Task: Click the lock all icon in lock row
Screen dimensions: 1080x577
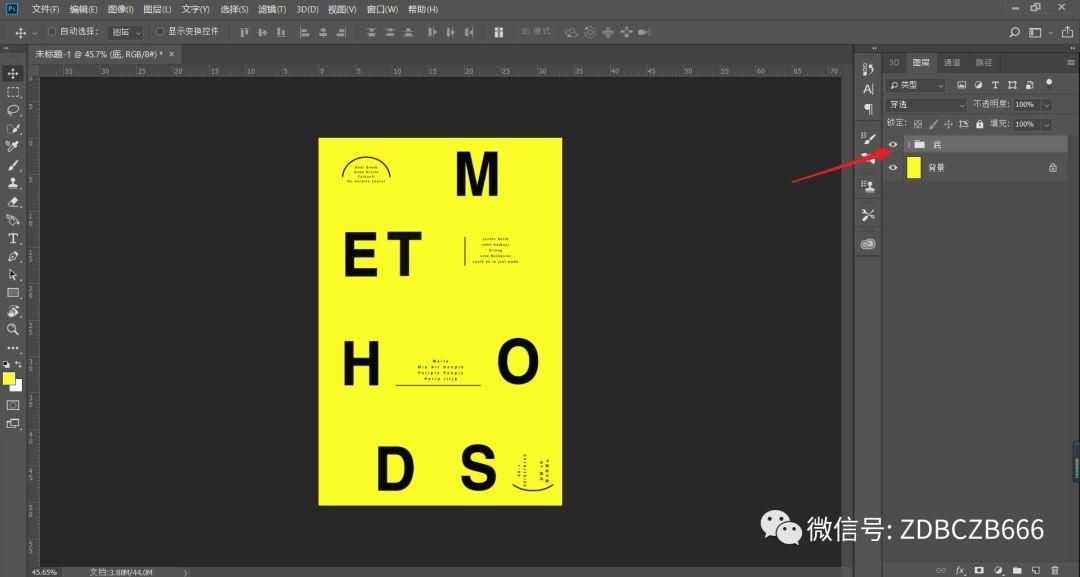Action: tap(979, 124)
